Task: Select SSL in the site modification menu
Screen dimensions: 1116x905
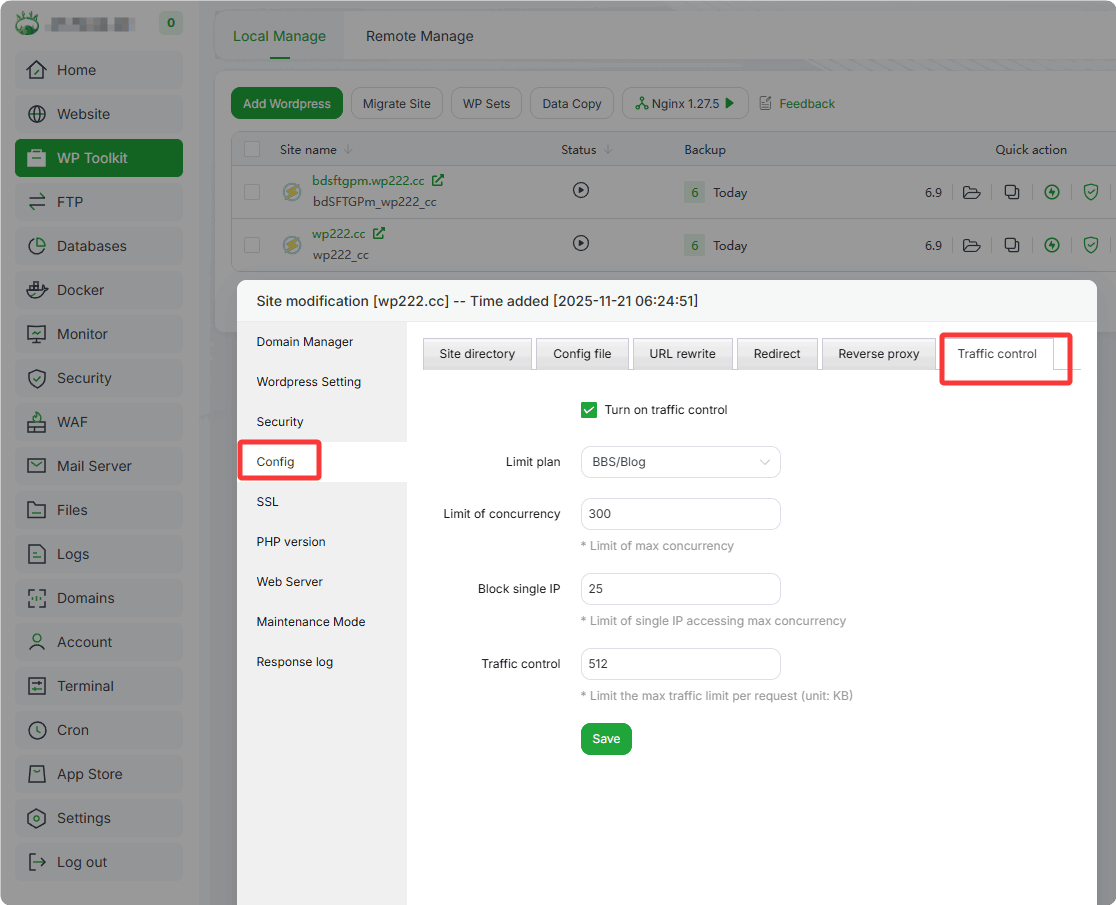Action: point(268,502)
